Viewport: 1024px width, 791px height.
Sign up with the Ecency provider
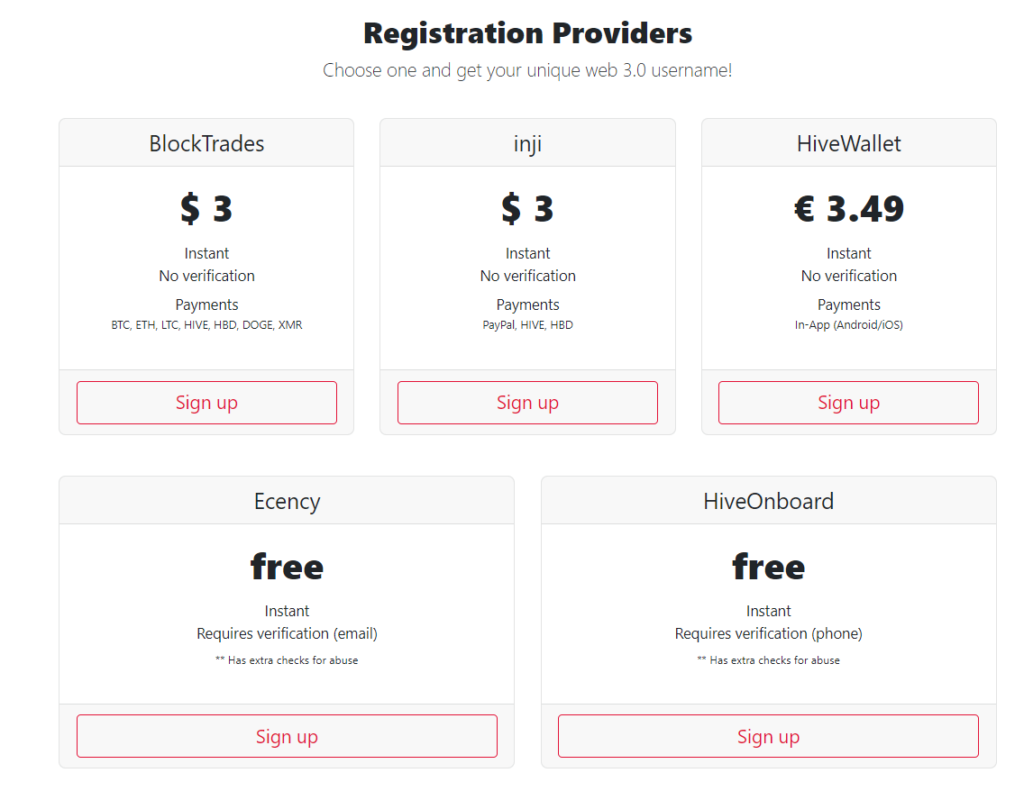point(286,737)
